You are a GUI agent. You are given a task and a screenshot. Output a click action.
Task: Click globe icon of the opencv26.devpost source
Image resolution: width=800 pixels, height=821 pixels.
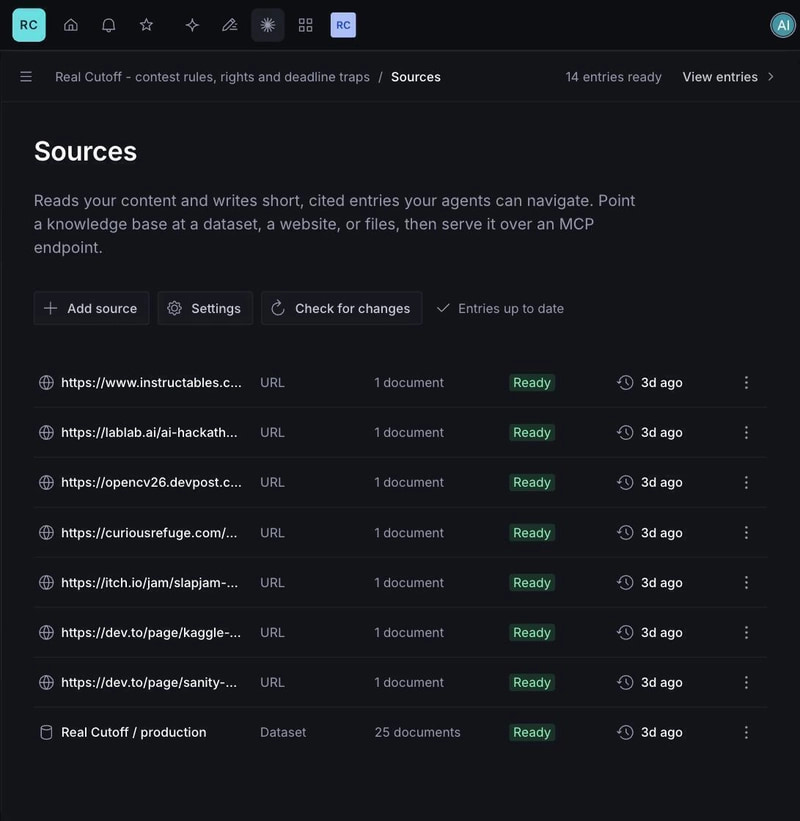coord(46,482)
